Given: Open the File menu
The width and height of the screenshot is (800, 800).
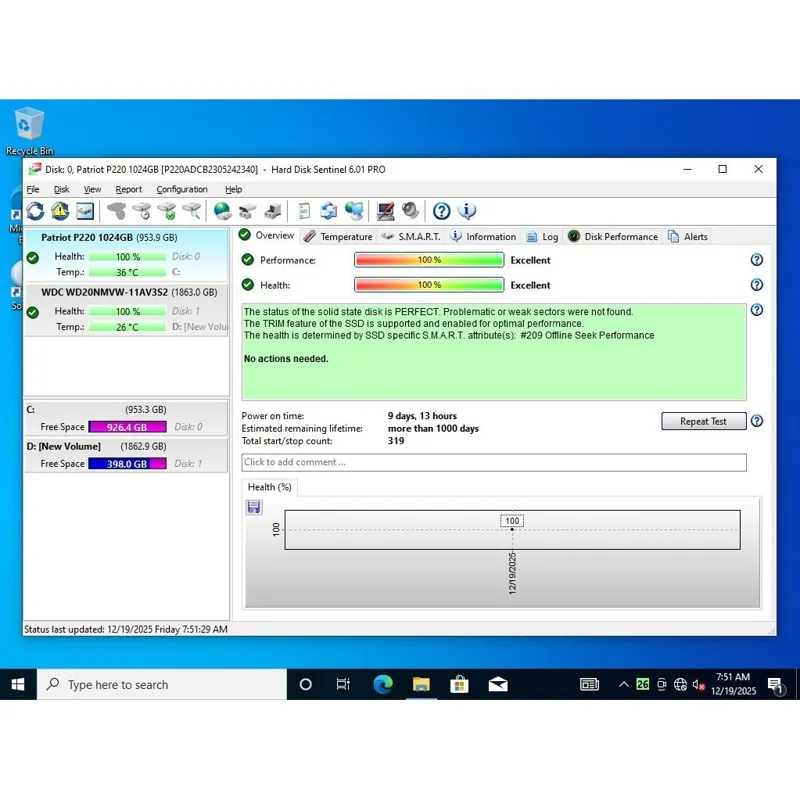Looking at the screenshot, I should pyautogui.click(x=33, y=189).
